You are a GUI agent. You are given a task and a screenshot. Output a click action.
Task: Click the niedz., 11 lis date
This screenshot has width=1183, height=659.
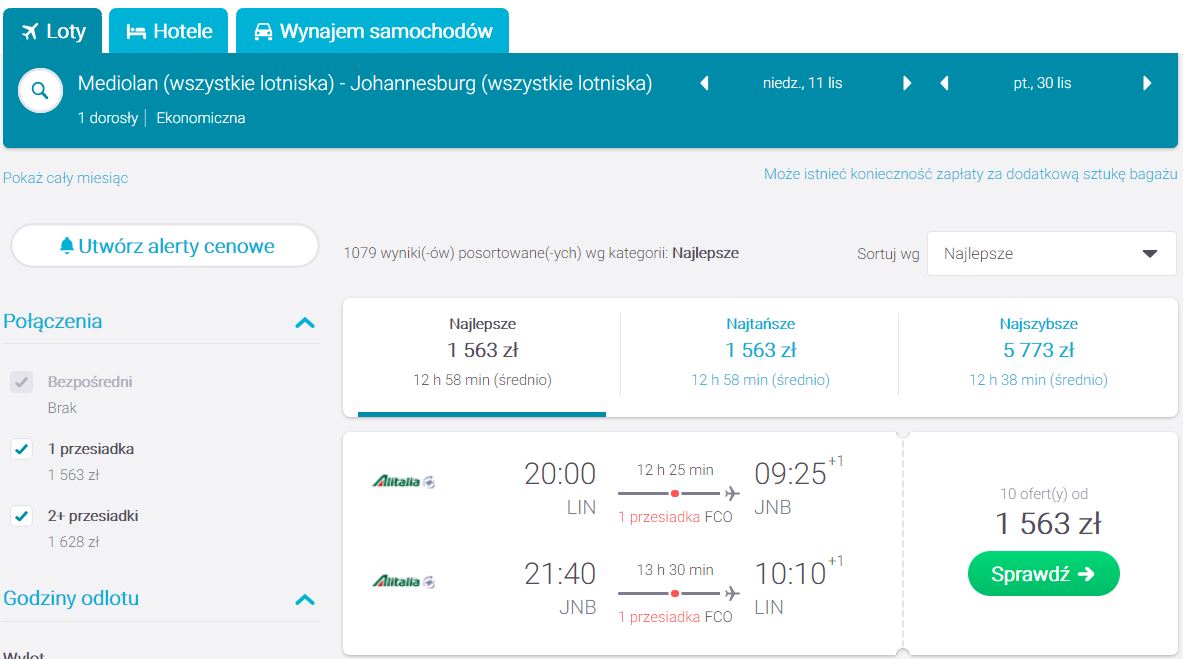click(803, 83)
